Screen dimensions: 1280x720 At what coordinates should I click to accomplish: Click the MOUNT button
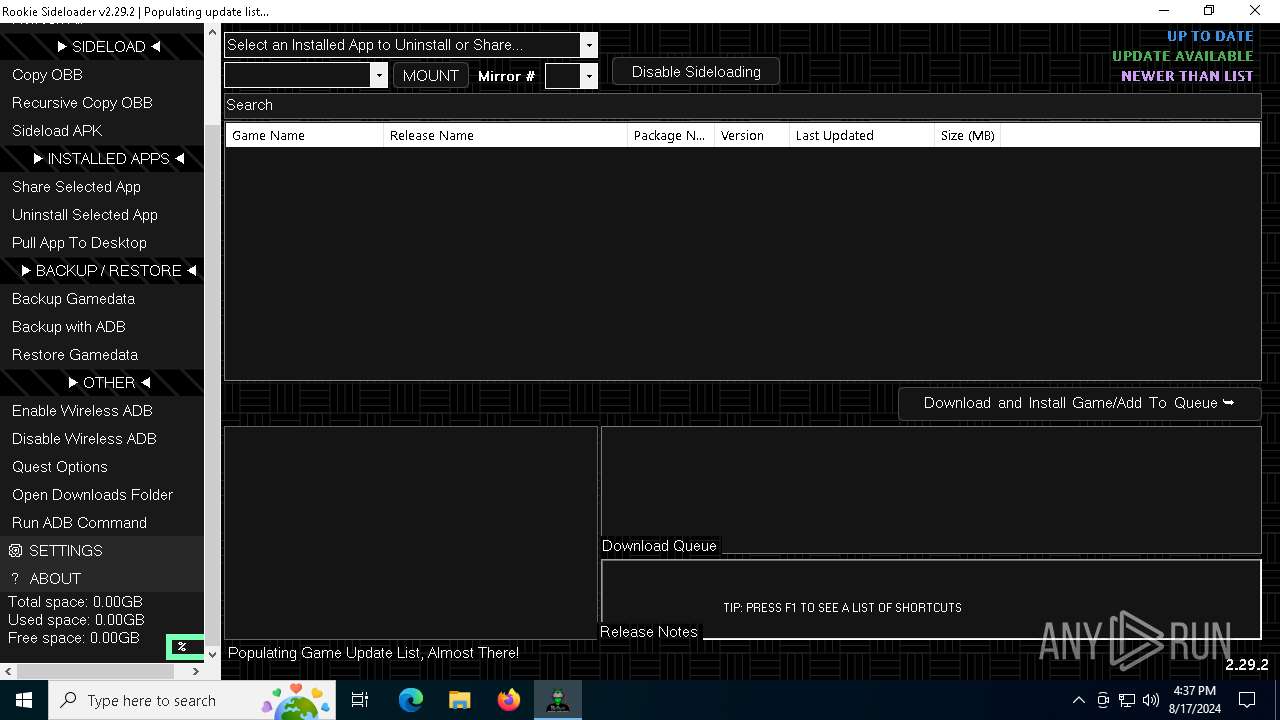pos(431,75)
